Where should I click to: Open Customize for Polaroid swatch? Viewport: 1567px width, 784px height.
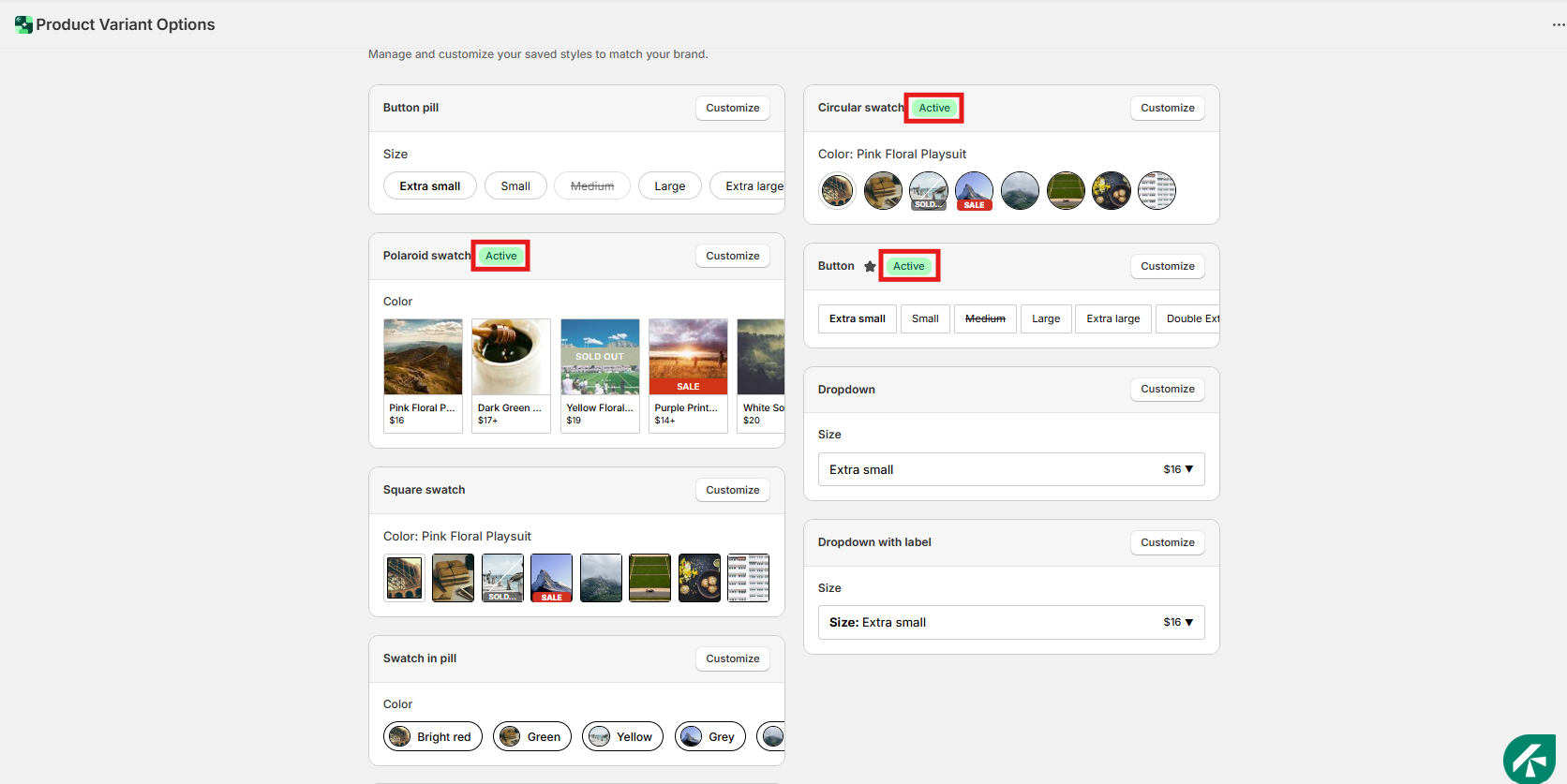click(732, 257)
